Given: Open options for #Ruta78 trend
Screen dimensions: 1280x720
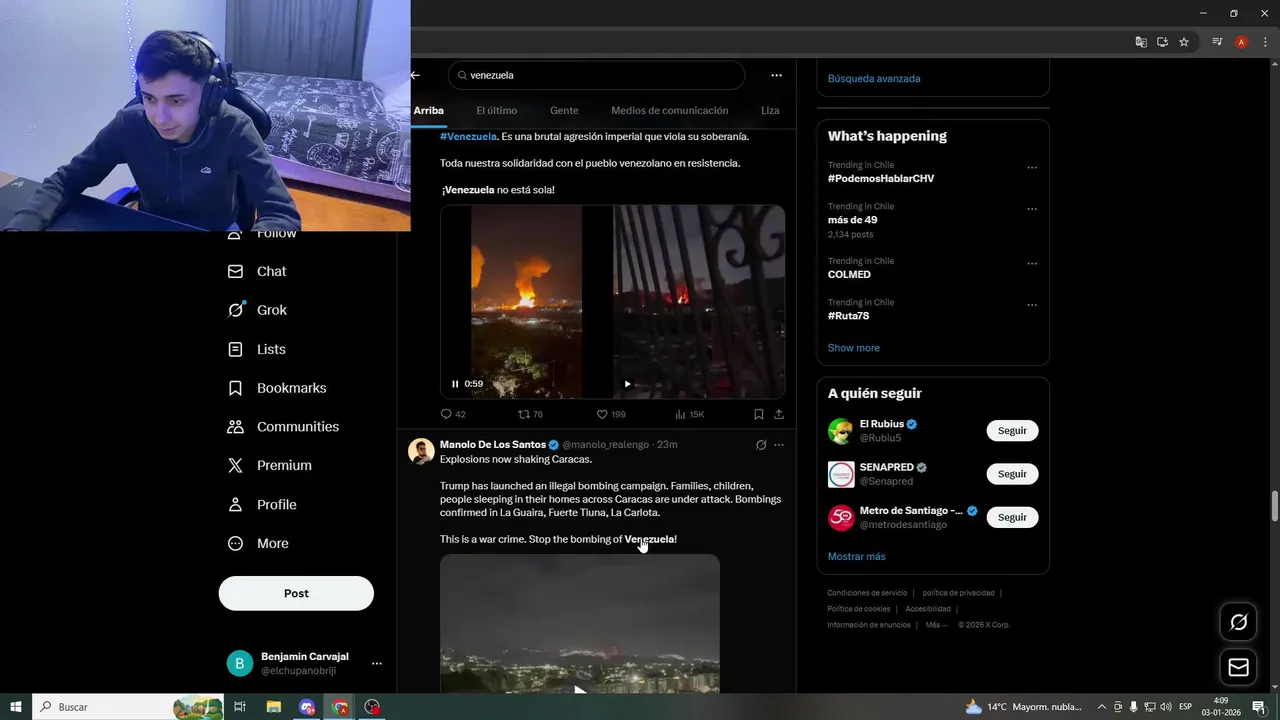Looking at the screenshot, I should [x=1032, y=305].
